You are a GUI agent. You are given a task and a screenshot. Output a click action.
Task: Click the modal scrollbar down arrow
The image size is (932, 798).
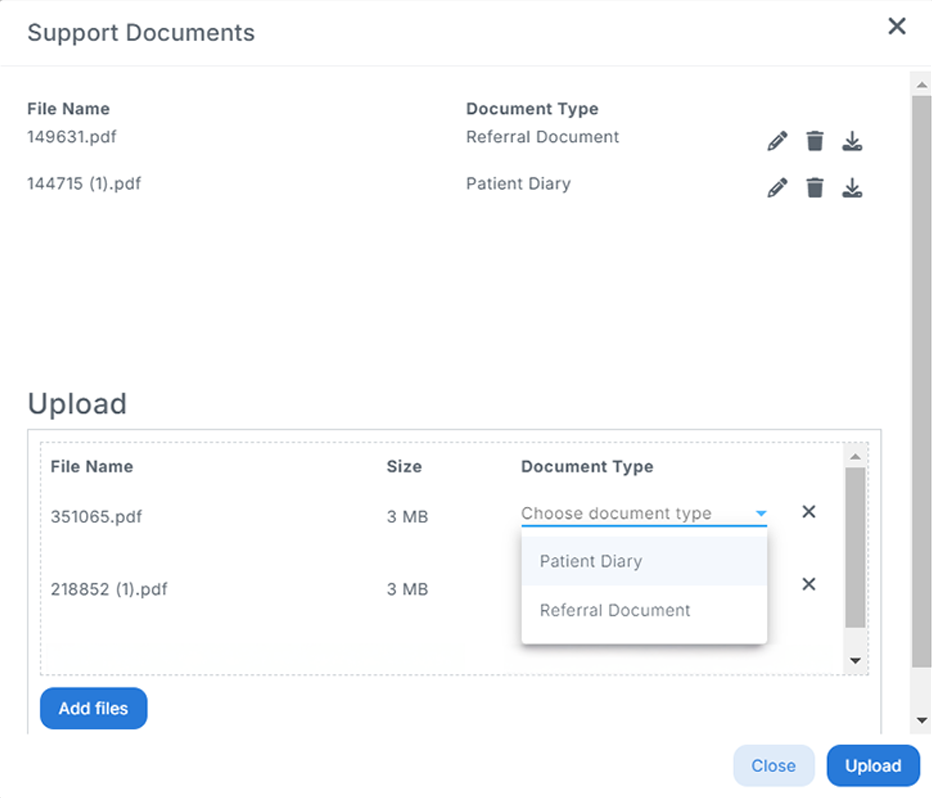922,719
